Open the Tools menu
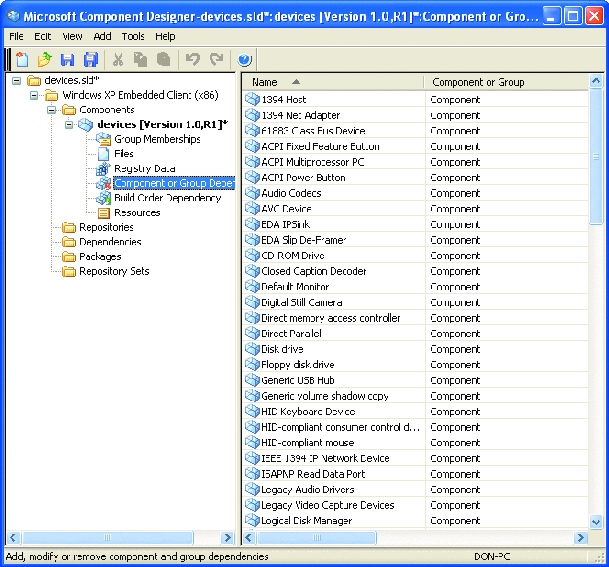The image size is (609, 567). point(133,37)
